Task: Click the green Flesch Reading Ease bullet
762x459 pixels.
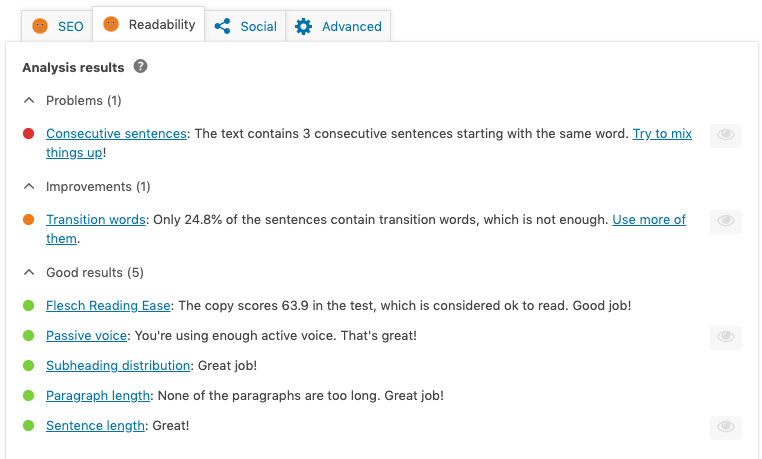Action: click(28, 306)
